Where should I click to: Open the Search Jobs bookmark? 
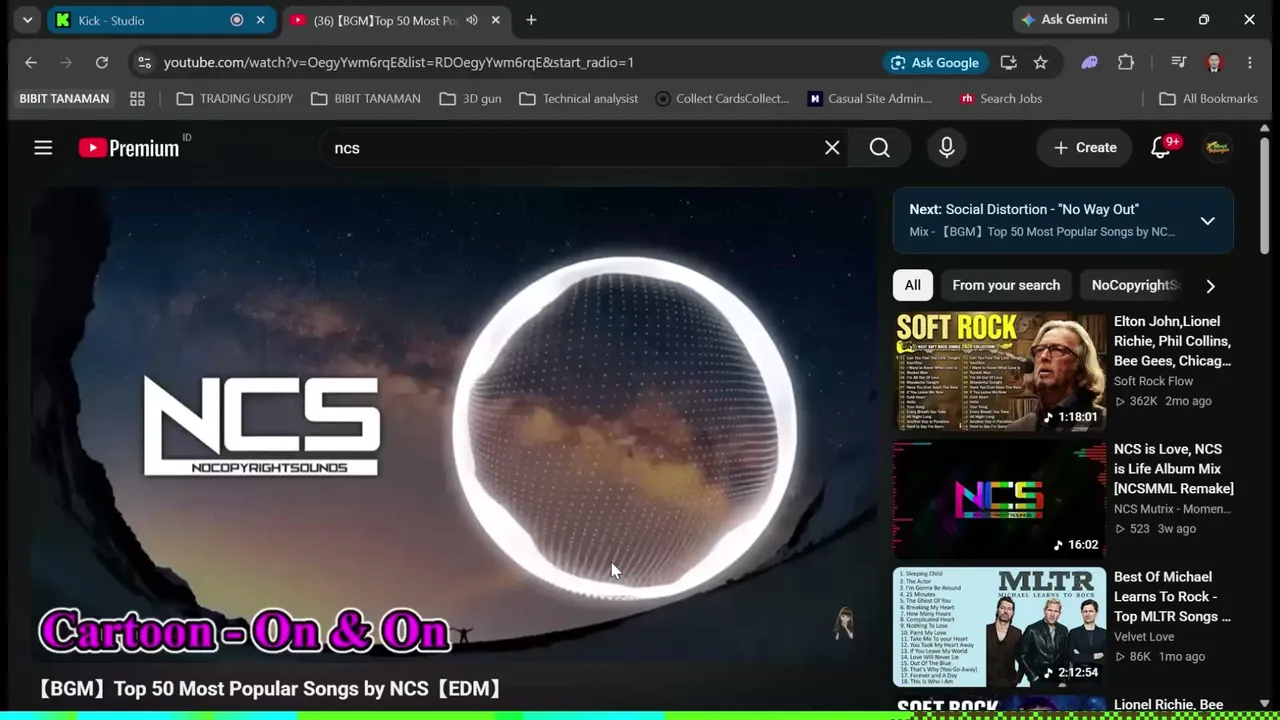(1000, 99)
